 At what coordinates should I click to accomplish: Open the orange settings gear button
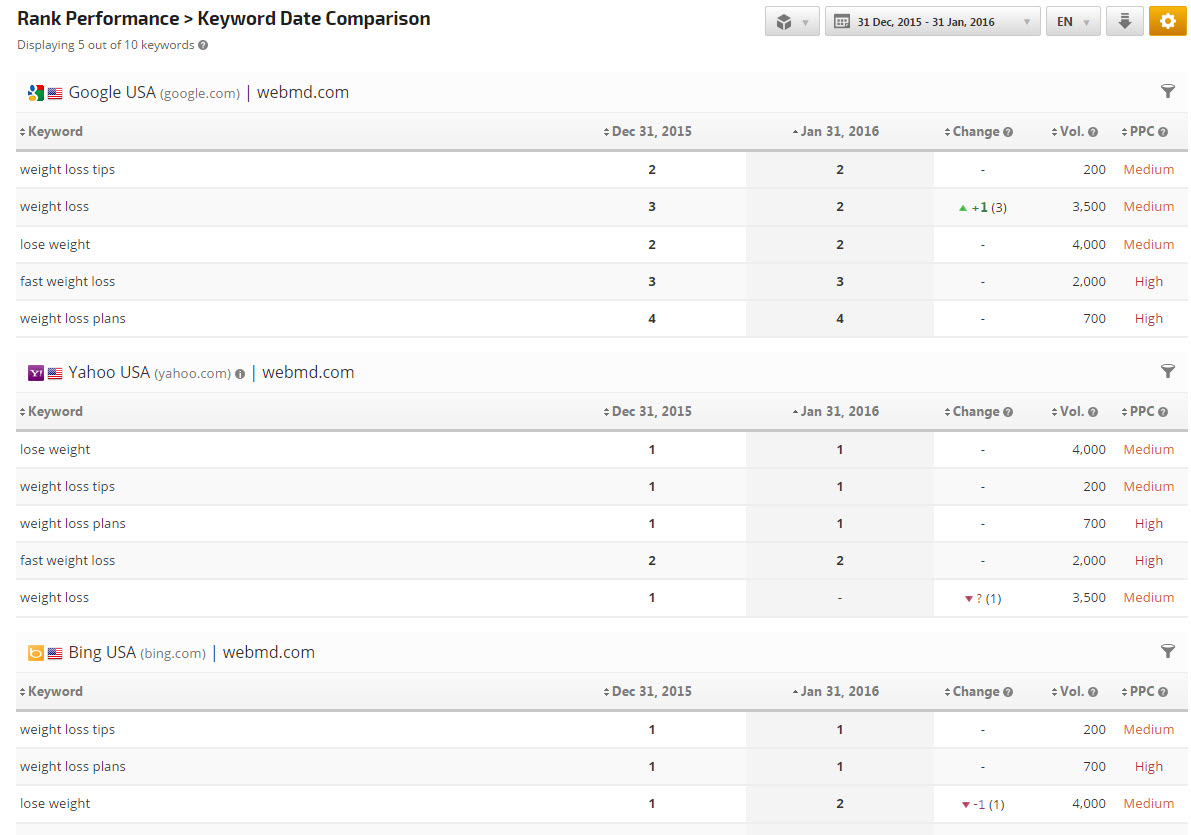point(1167,21)
